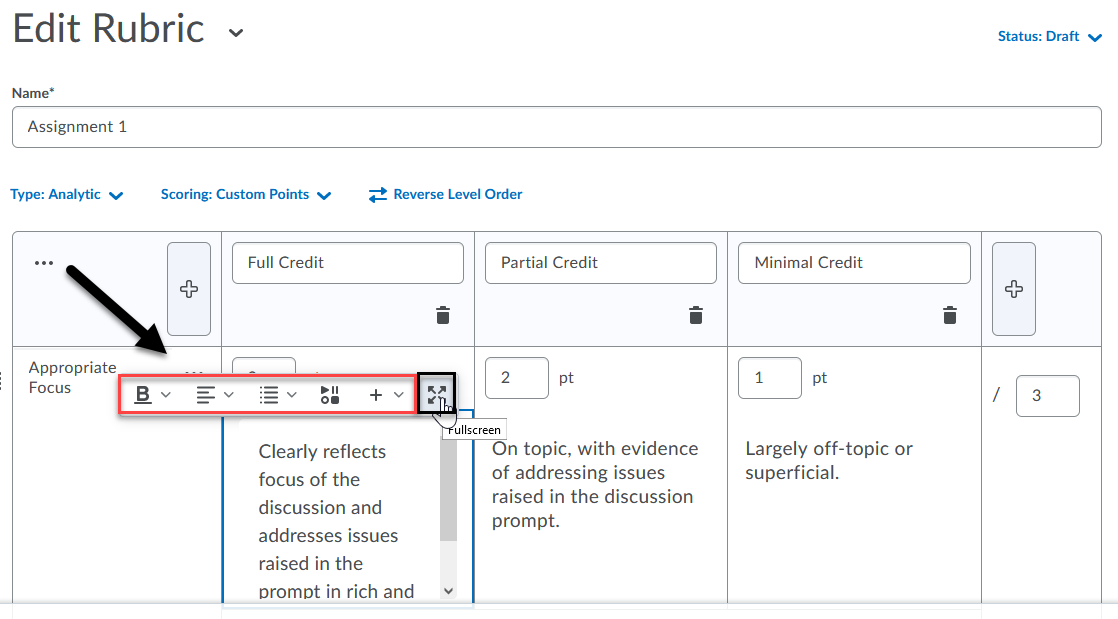The image size is (1118, 619).
Task: Open the Type: Analytic dropdown
Action: [x=67, y=195]
